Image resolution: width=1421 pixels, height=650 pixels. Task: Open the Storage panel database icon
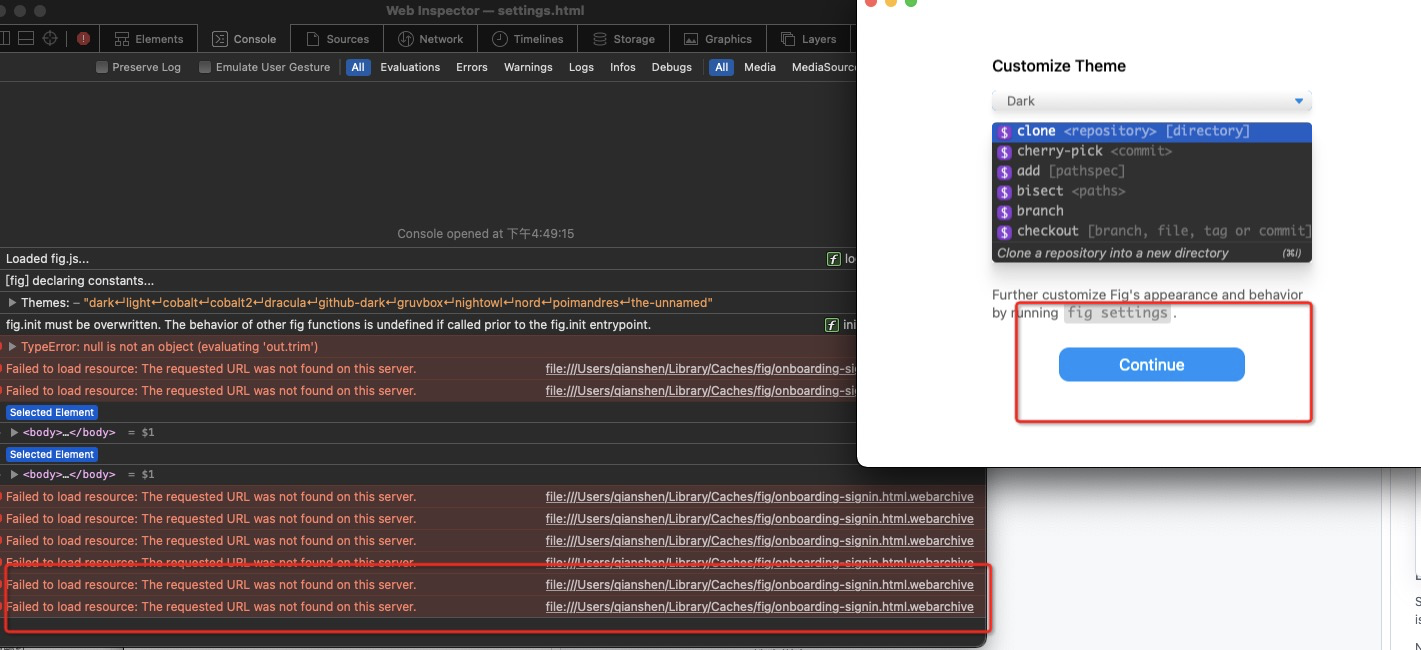tap(600, 38)
